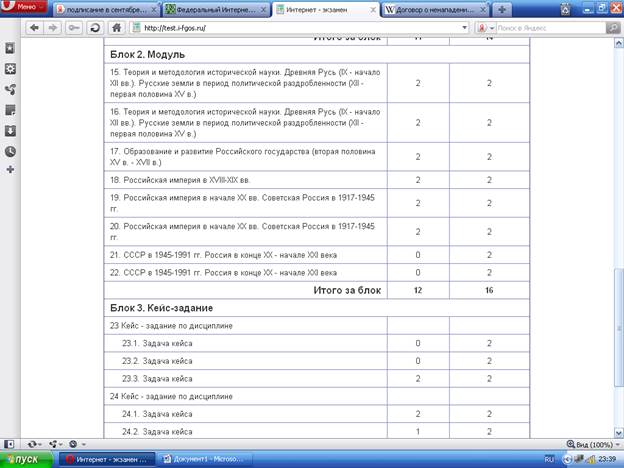This screenshot has height=468, width=624.
Task: Switch to 'Интернет - экзамен' taskbar button
Action: point(106,459)
